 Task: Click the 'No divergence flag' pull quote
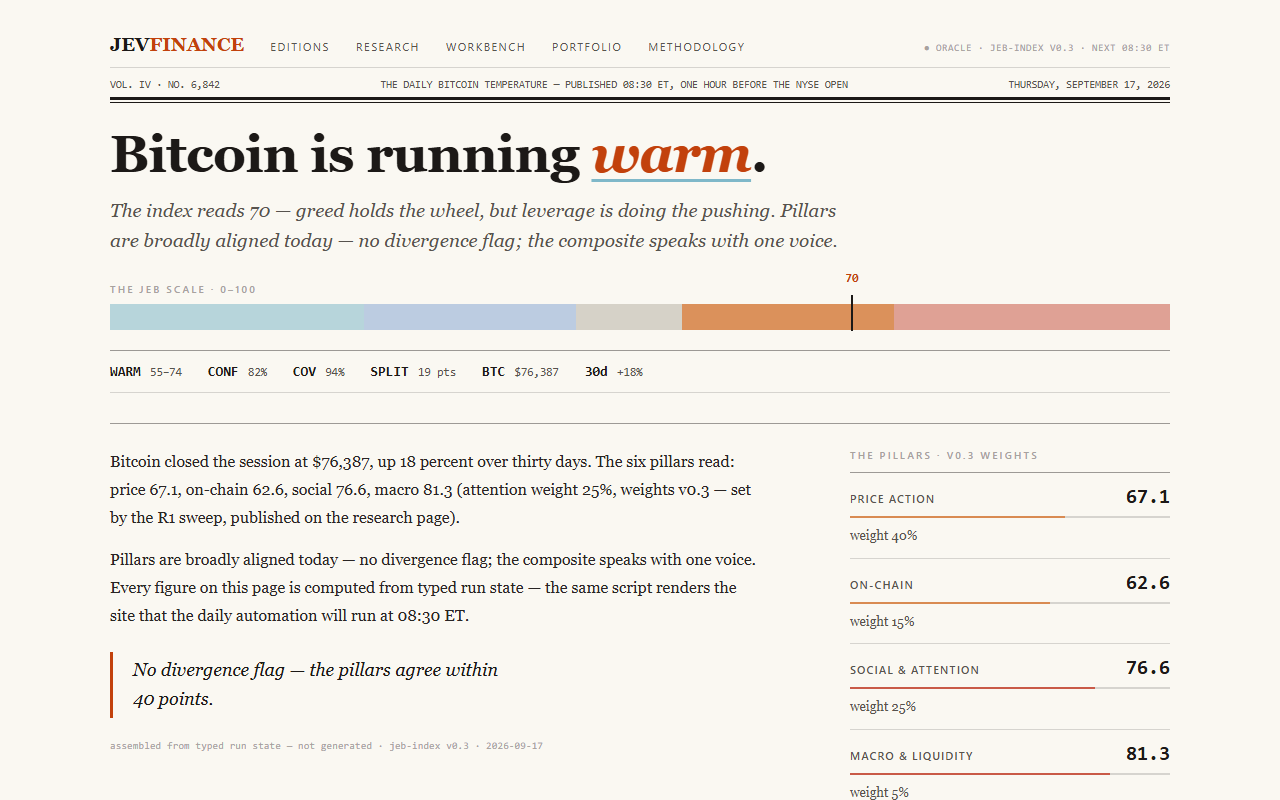click(315, 685)
